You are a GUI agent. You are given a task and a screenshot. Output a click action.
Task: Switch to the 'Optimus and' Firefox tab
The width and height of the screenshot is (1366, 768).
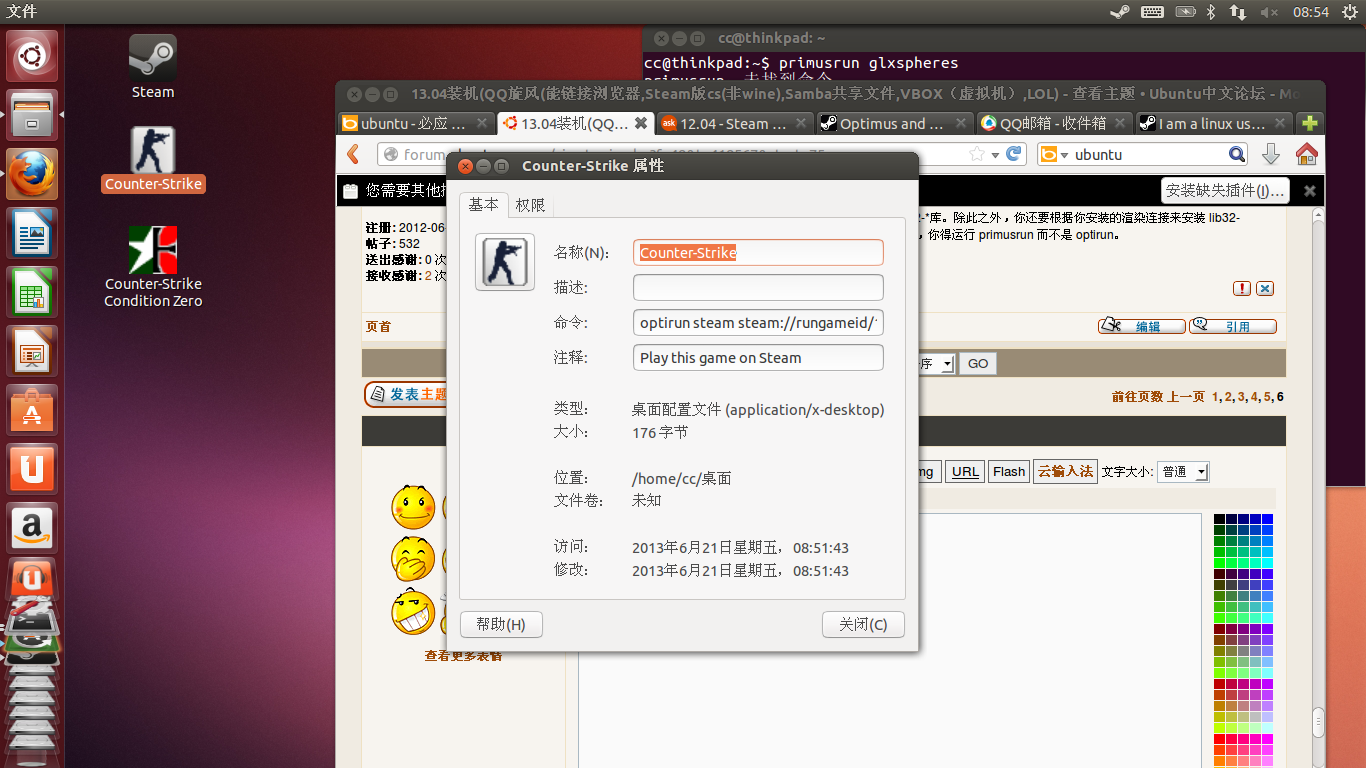point(895,124)
